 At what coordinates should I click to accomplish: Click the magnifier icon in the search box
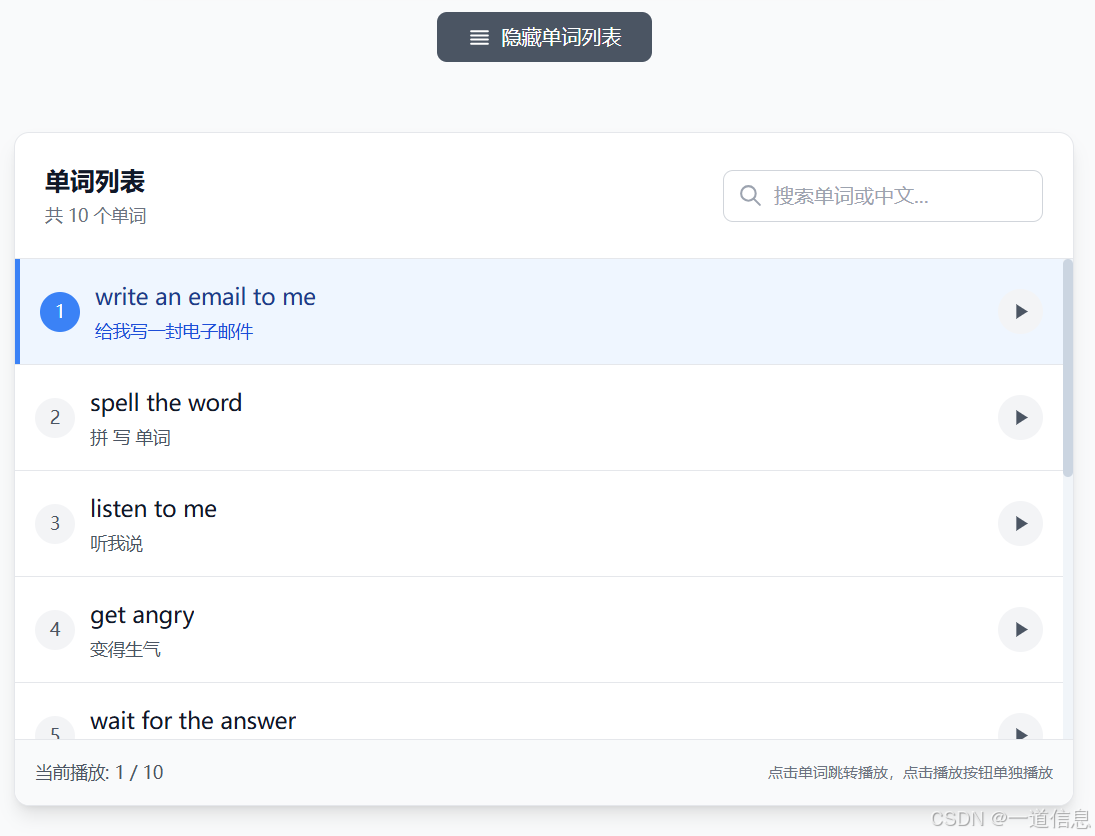coord(750,196)
